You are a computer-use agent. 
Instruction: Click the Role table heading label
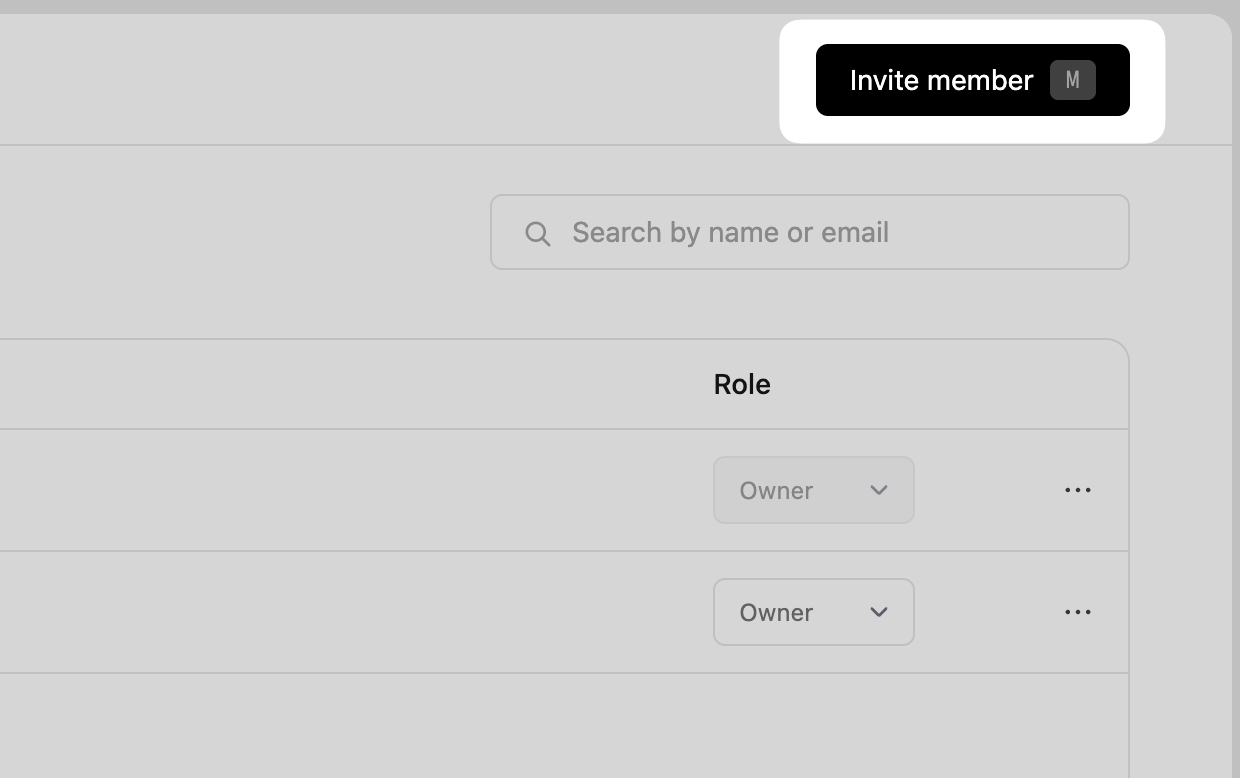coord(742,384)
